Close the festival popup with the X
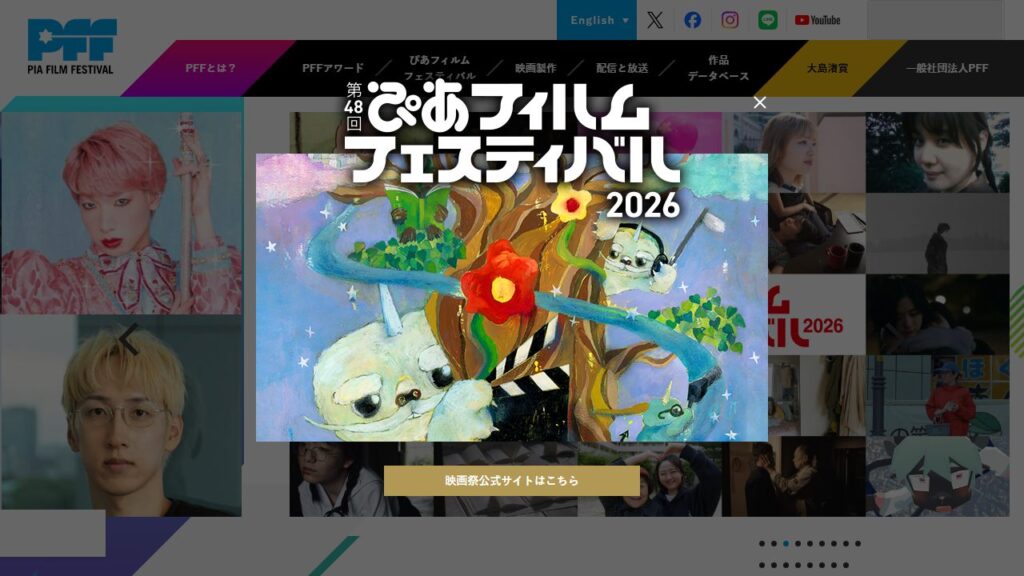 [760, 103]
